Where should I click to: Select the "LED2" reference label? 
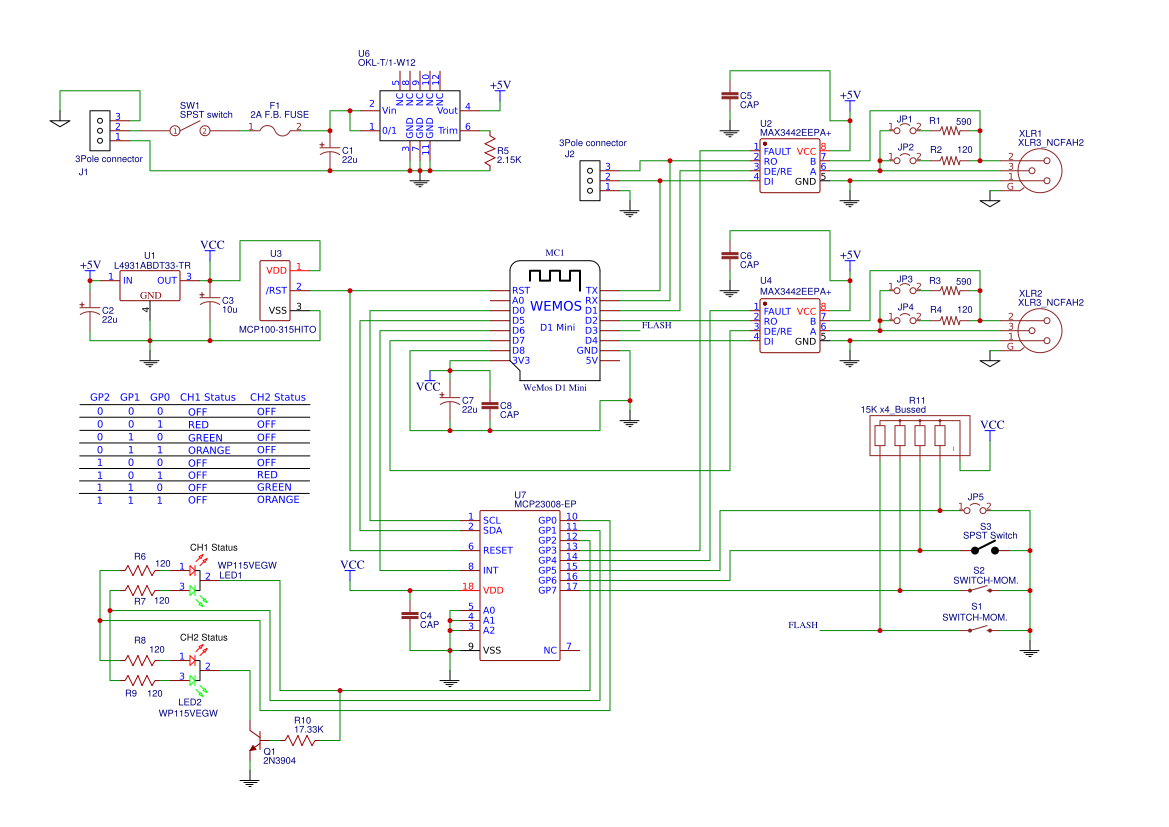click(x=190, y=702)
